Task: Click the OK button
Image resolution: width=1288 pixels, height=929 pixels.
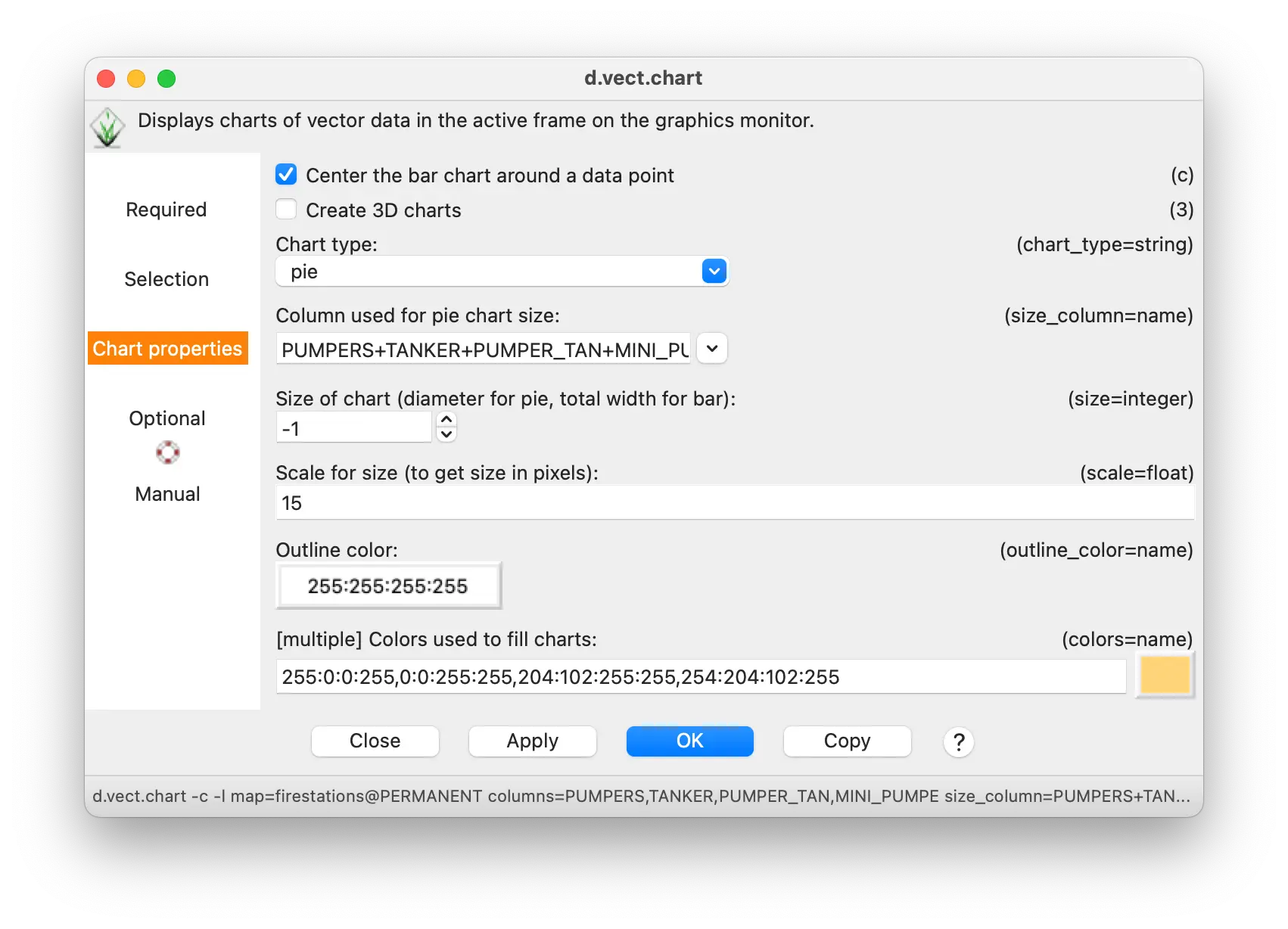Action: click(689, 741)
